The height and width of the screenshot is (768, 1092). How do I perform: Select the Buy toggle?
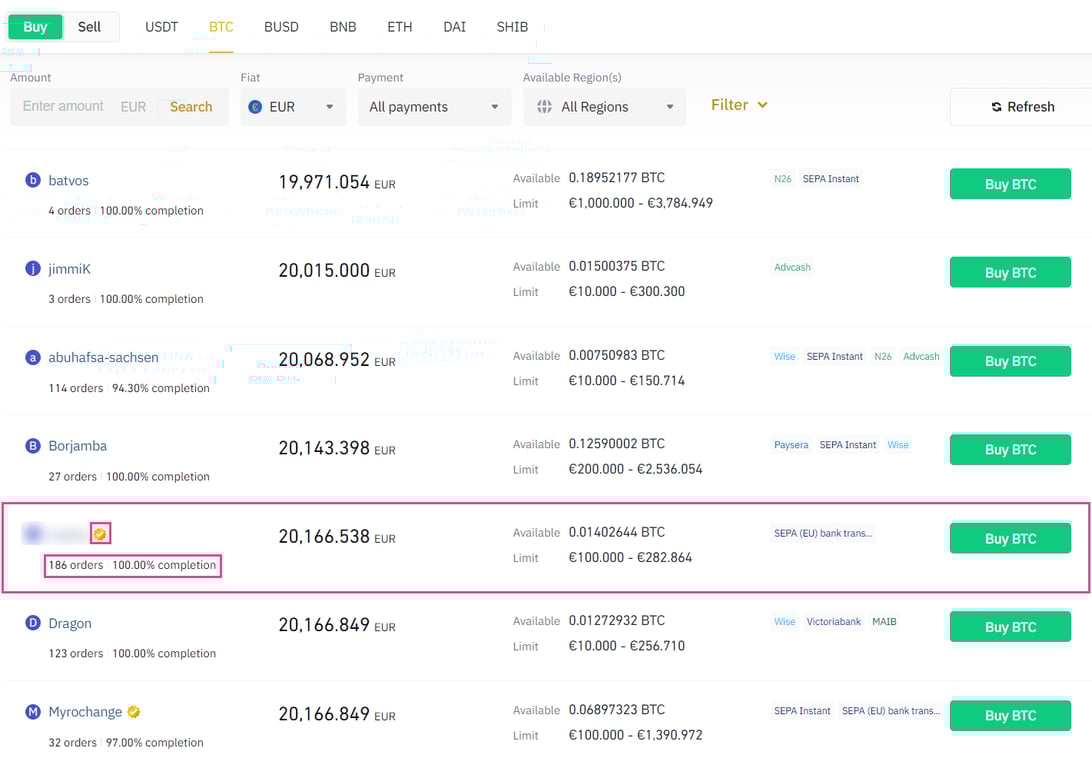click(x=35, y=26)
